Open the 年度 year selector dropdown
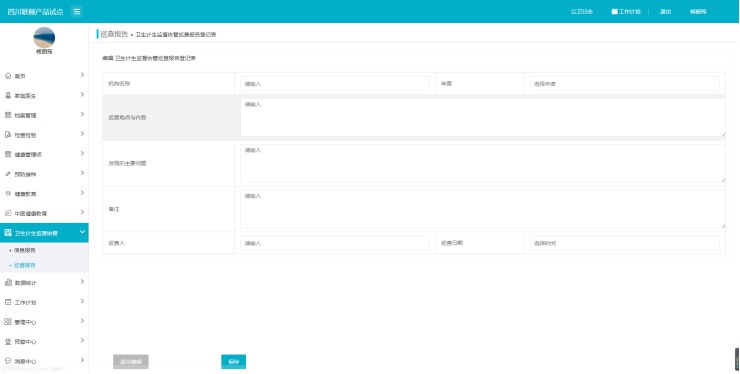Viewport: 740px width, 374px height. pos(624,84)
